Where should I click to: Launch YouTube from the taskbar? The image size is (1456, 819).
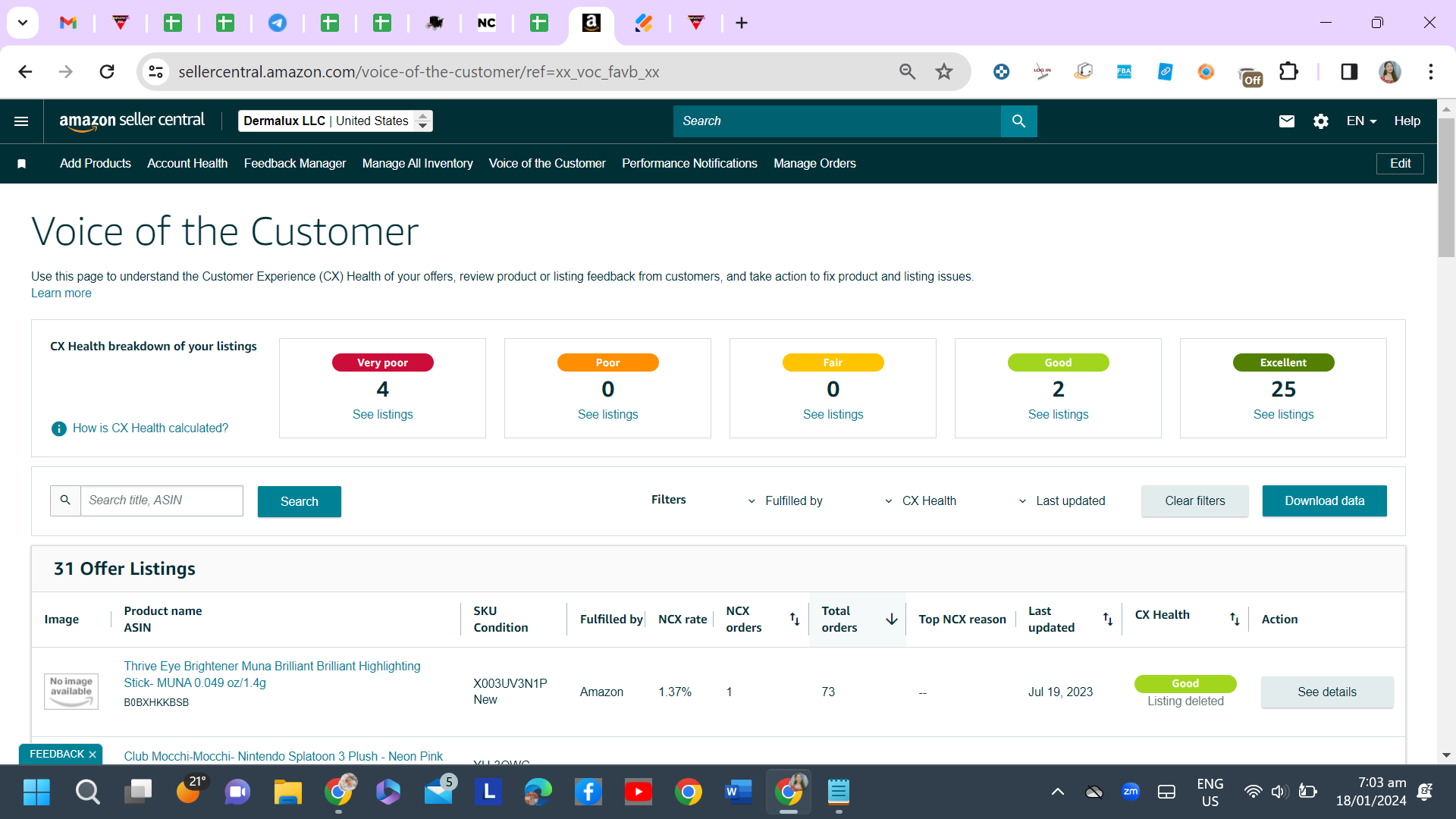pyautogui.click(x=639, y=792)
